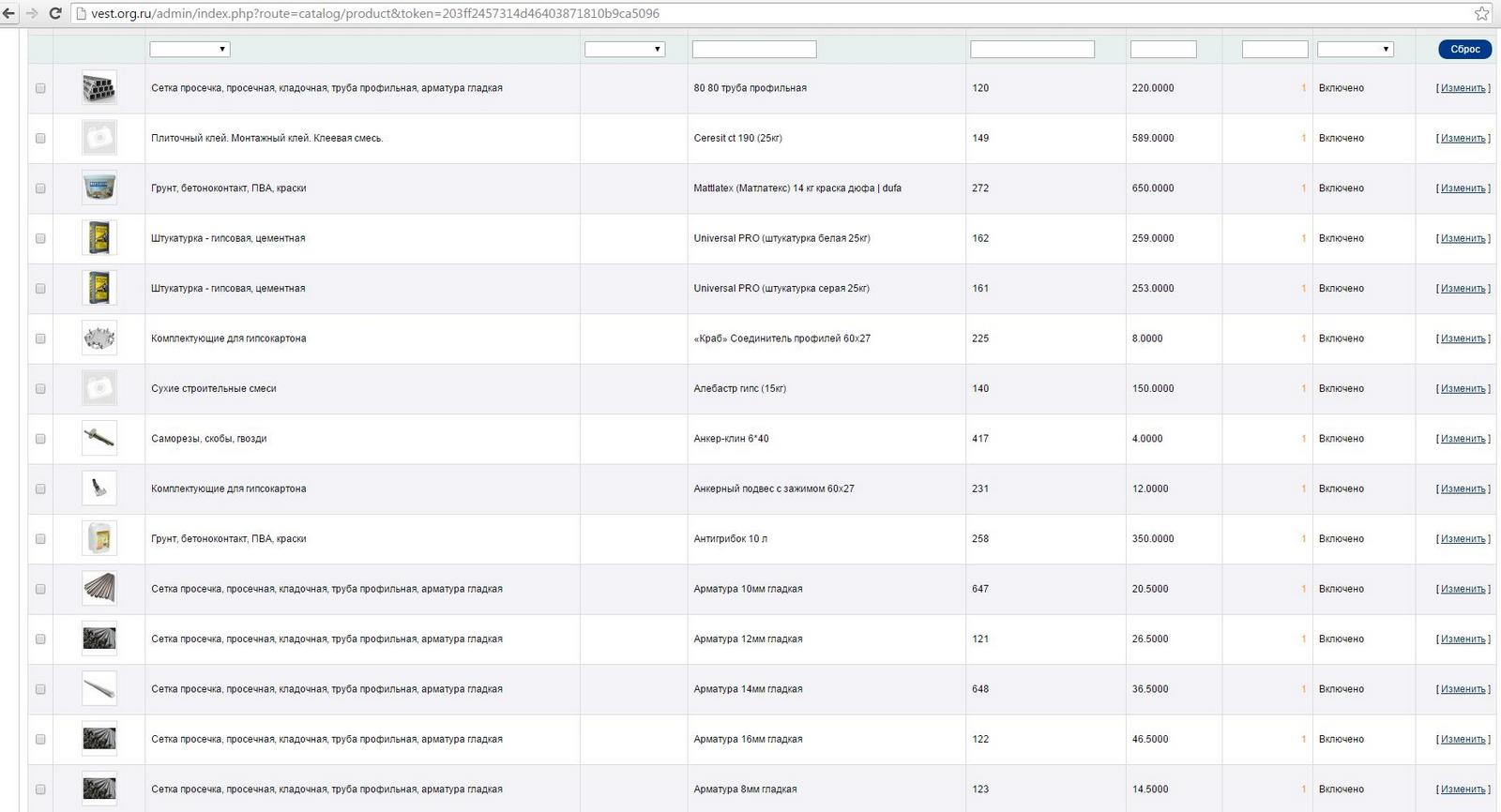The height and width of the screenshot is (812, 1501).
Task: Select the Алебастр гипс (15кг) row checkbox
Action: (x=40, y=388)
